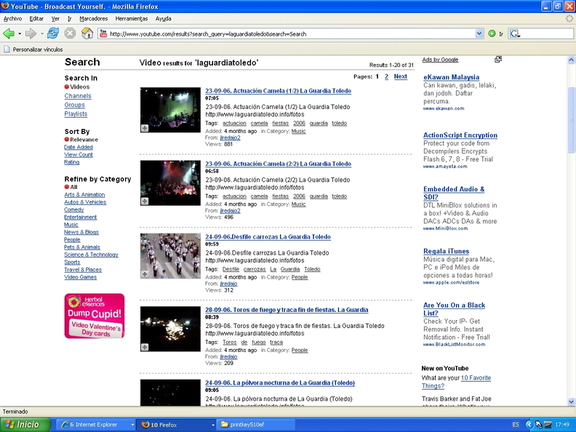Click the scrollbar up arrow
The width and height of the screenshot is (576, 432).
pos(571,60)
